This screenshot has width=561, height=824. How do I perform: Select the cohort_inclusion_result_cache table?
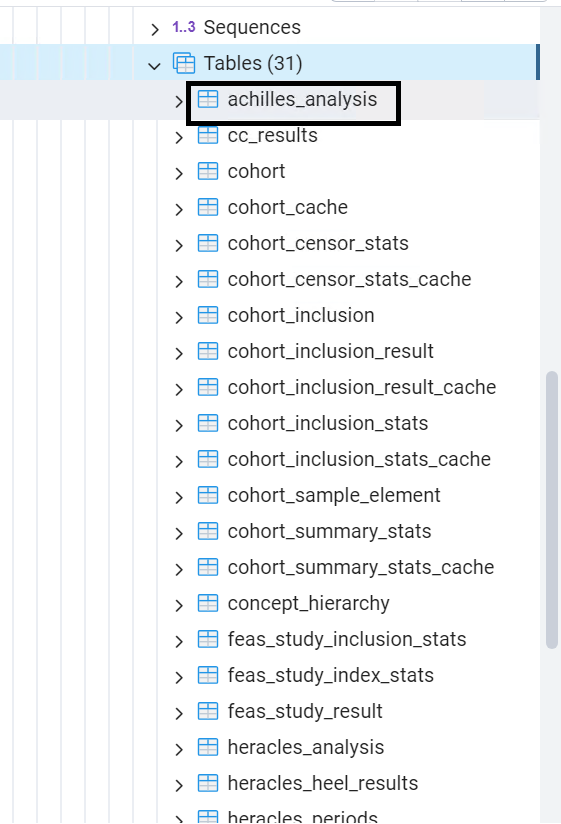click(361, 387)
